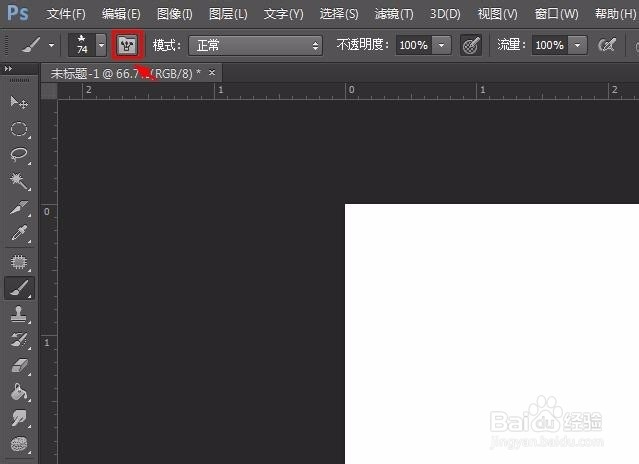Click the flow 100% value field

click(550, 45)
